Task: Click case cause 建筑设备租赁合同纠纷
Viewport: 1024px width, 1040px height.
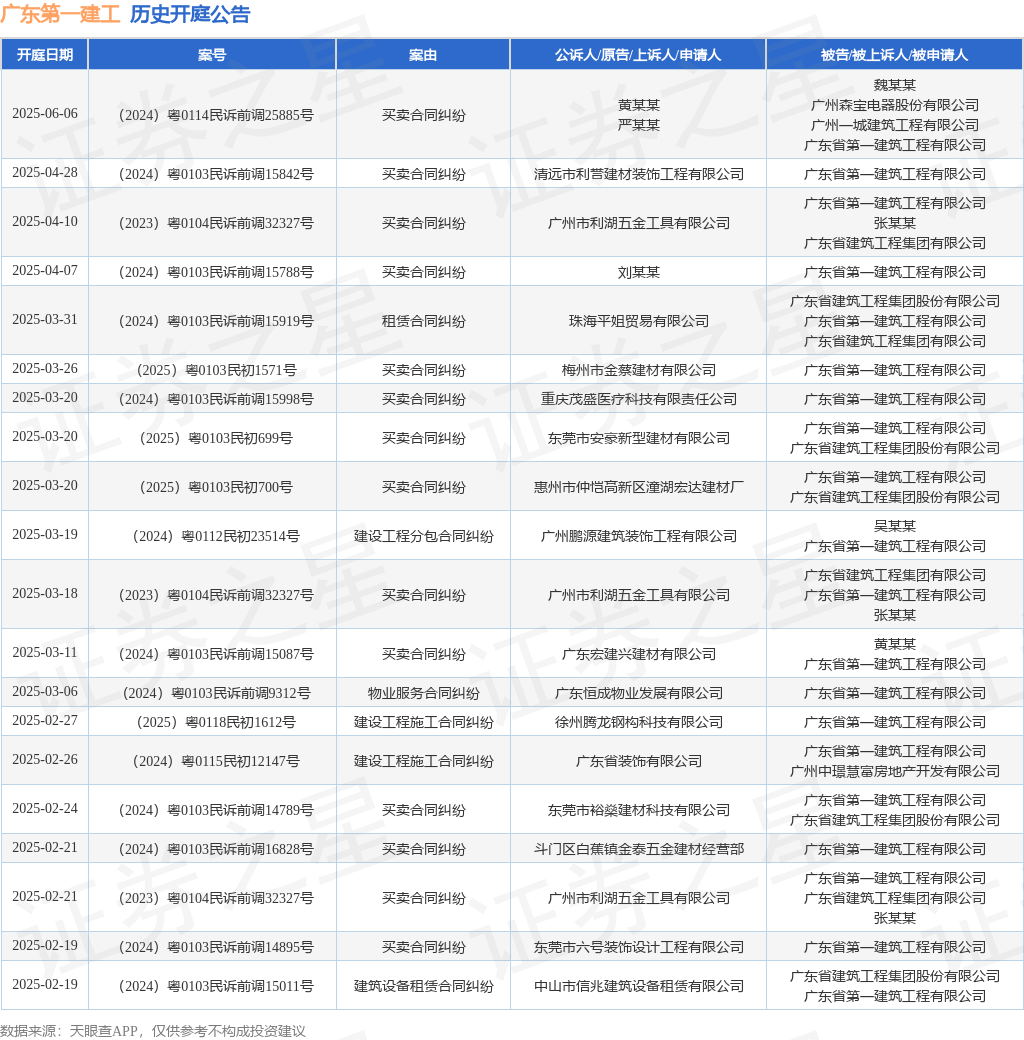Action: tap(423, 987)
